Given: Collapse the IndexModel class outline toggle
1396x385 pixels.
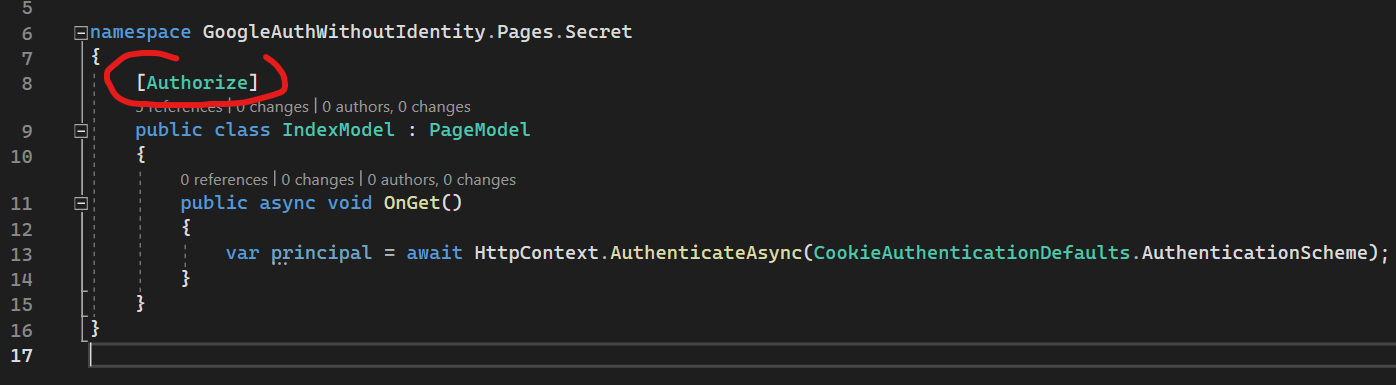Looking at the screenshot, I should tap(81, 130).
